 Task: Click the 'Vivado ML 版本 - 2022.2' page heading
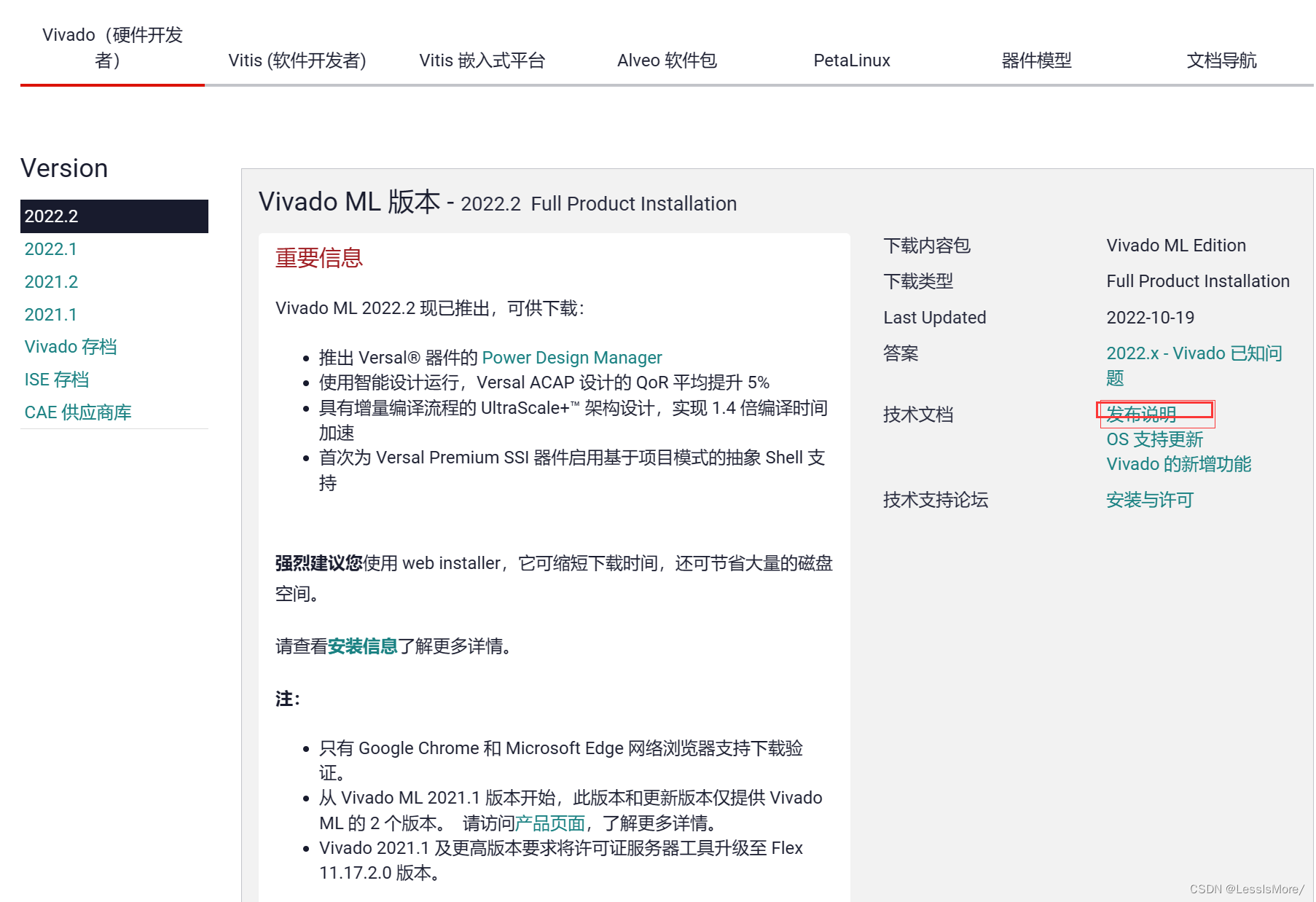point(498,202)
